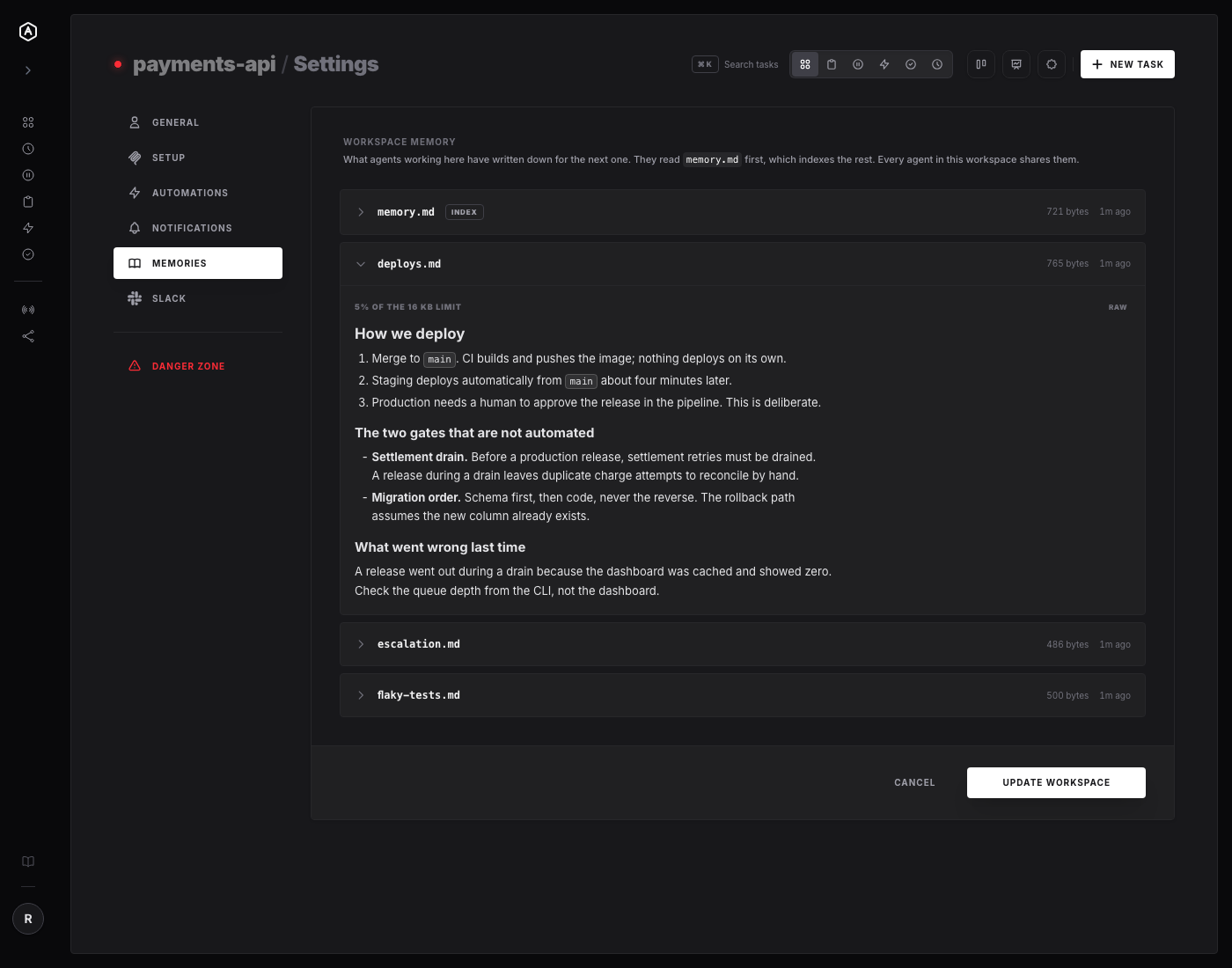Open the Slack settings section
This screenshot has height=968, width=1232.
pos(198,298)
